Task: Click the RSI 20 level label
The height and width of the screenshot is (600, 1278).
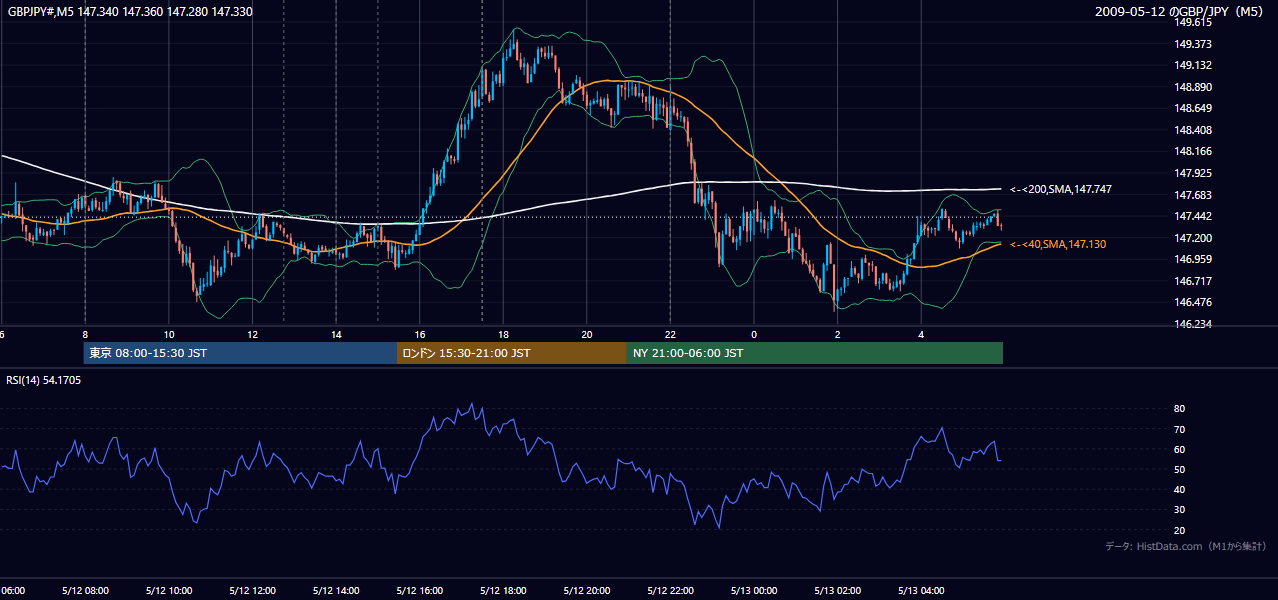Action: (1180, 530)
